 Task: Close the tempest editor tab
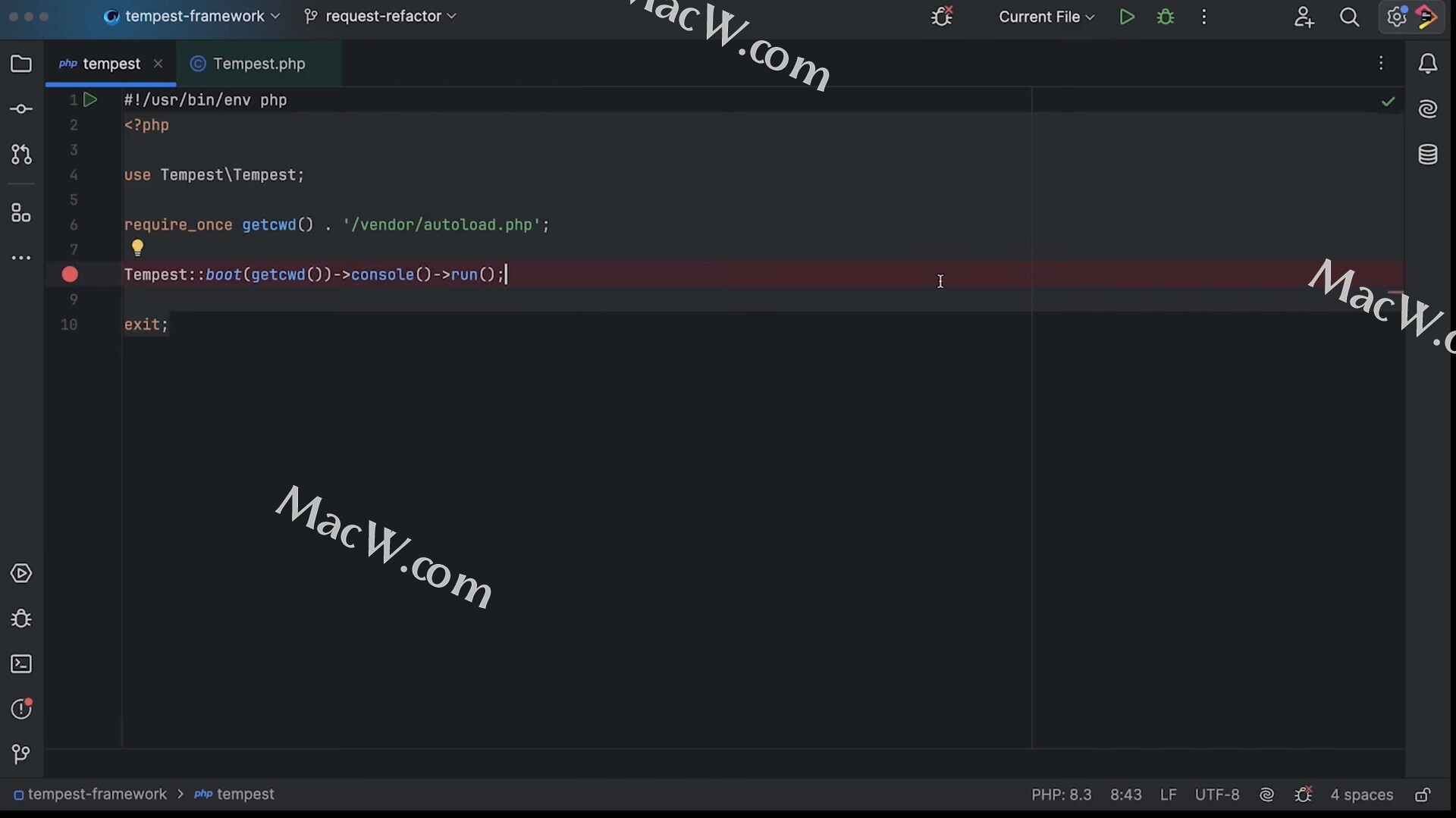(x=158, y=64)
